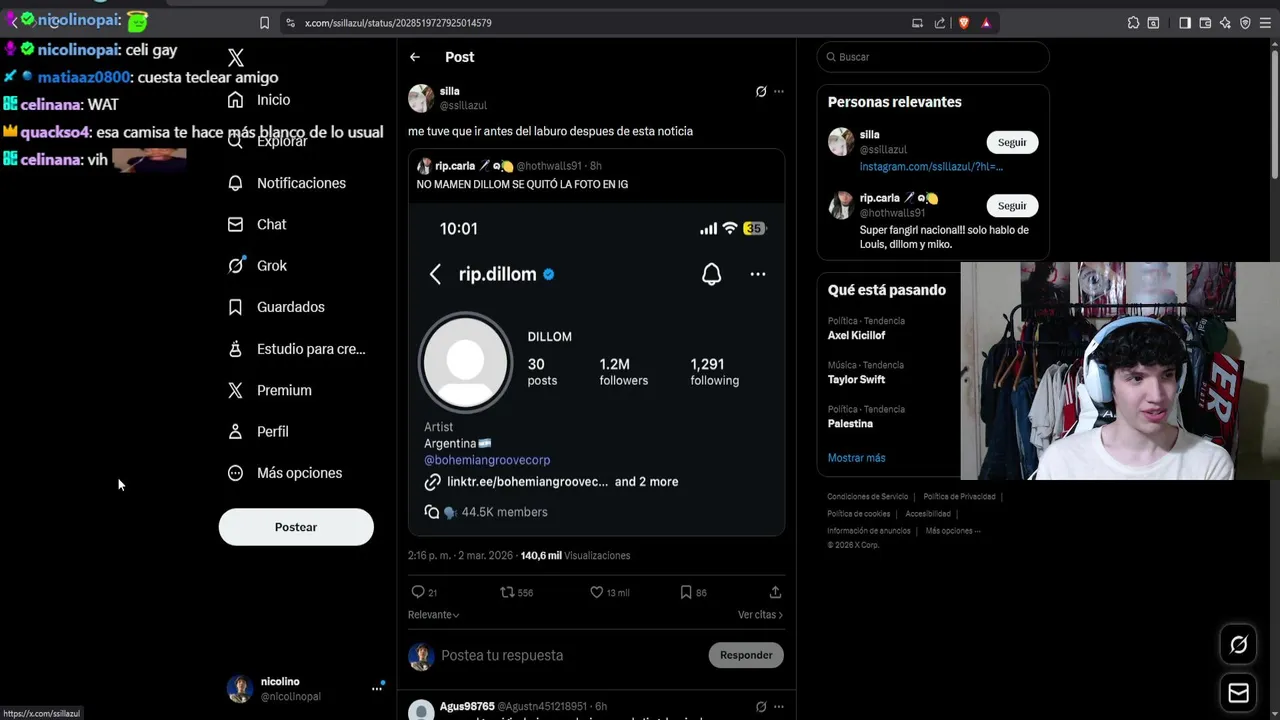This screenshot has width=1280, height=720.
Task: Open the Brave Wallet icon
Action: (x=1205, y=23)
